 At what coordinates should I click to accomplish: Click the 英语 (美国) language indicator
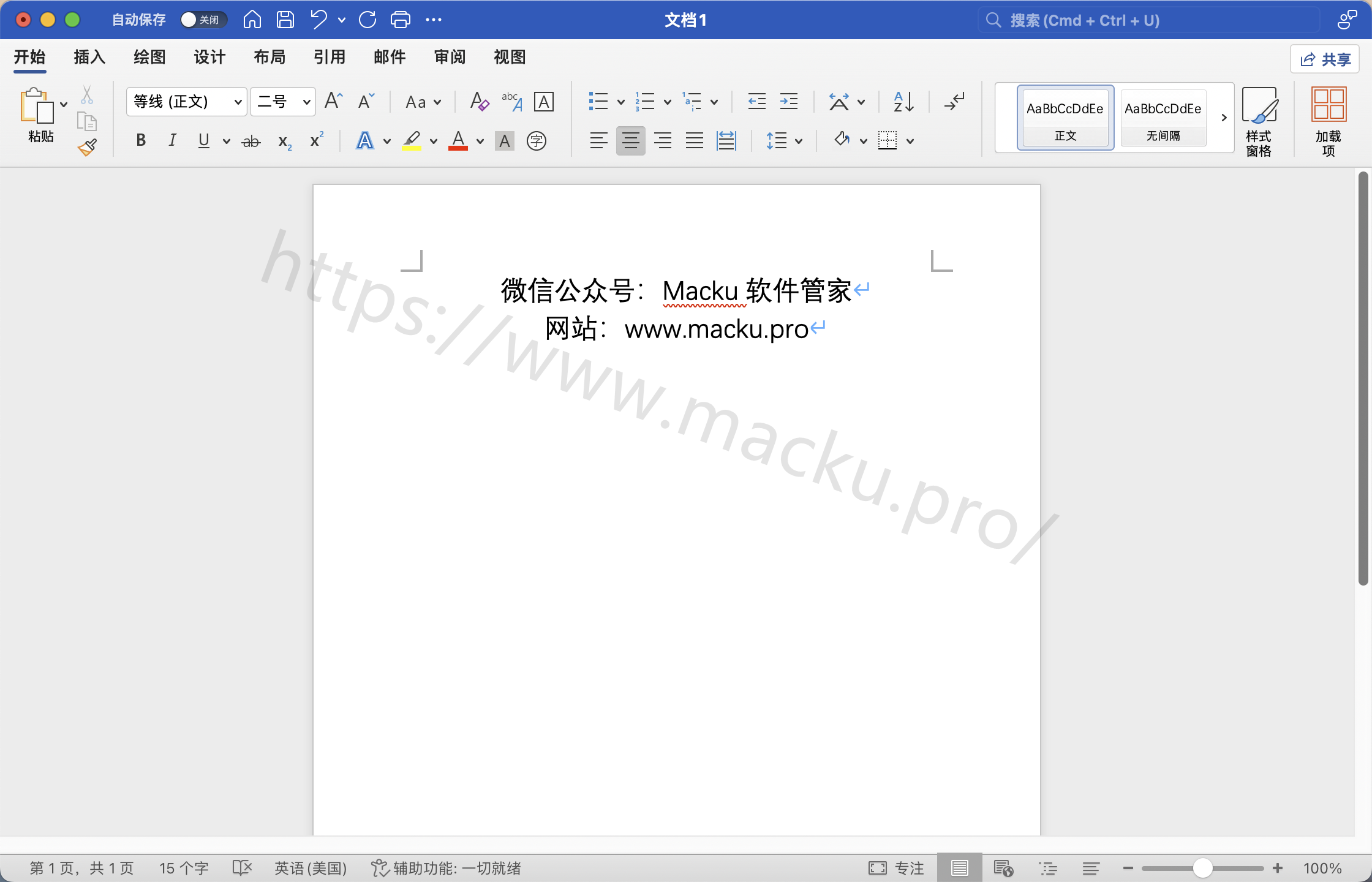tap(311, 868)
